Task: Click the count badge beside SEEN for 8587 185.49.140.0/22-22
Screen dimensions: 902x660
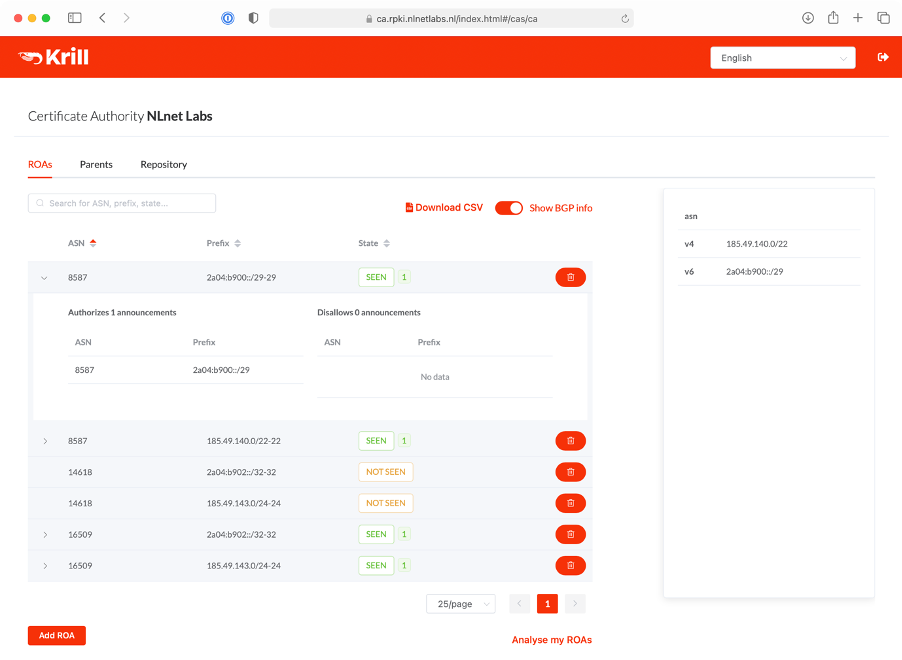Action: (404, 441)
